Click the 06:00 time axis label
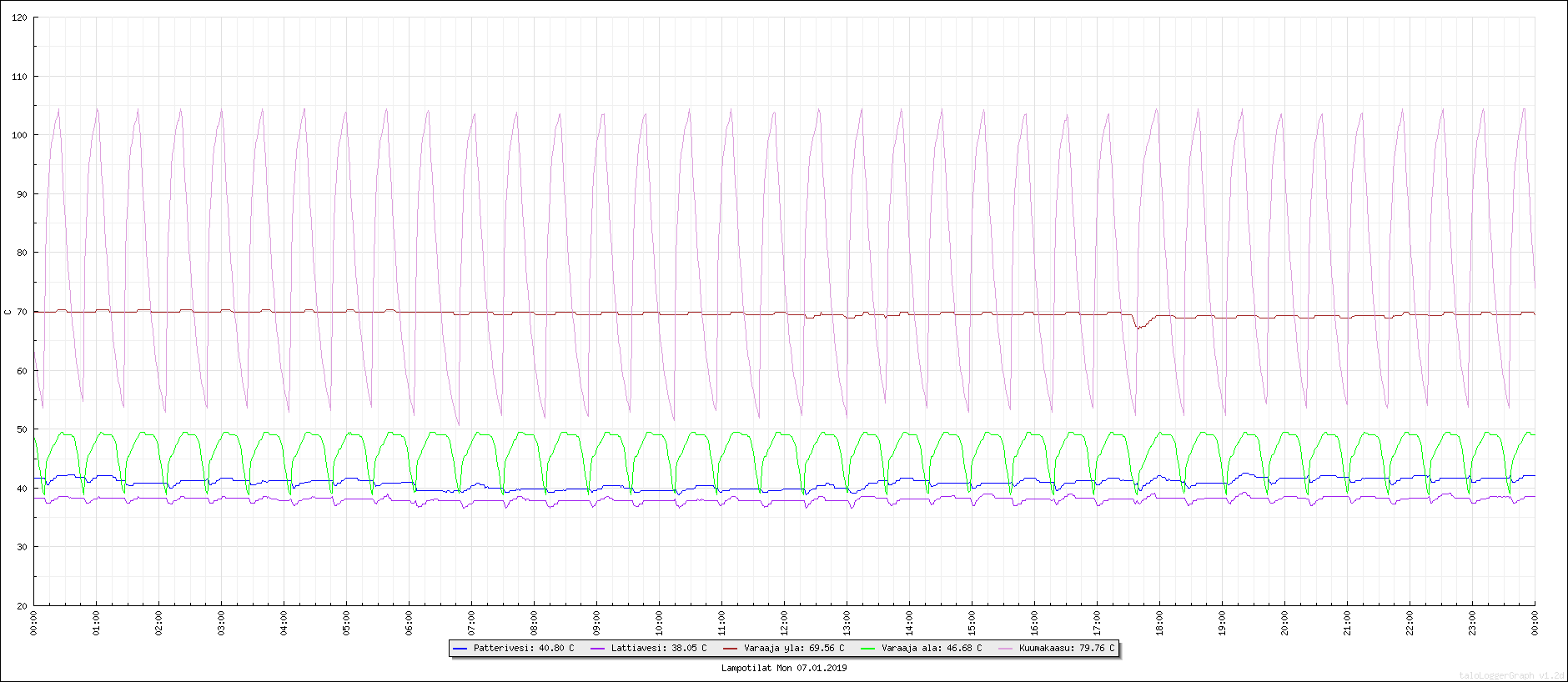 pyautogui.click(x=409, y=623)
